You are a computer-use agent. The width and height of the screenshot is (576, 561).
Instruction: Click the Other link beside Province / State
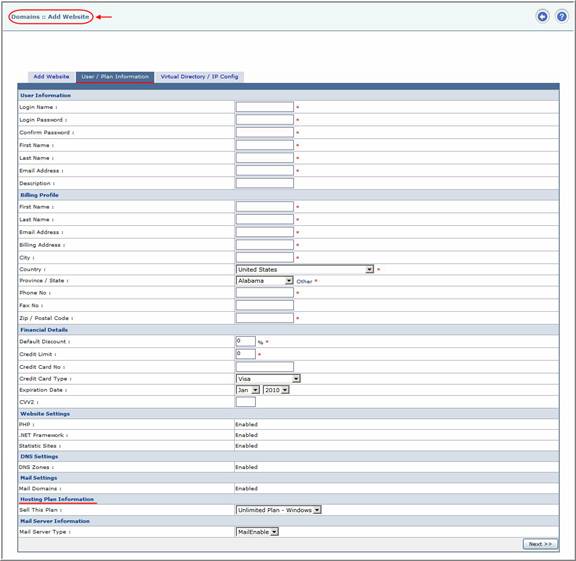click(x=304, y=281)
